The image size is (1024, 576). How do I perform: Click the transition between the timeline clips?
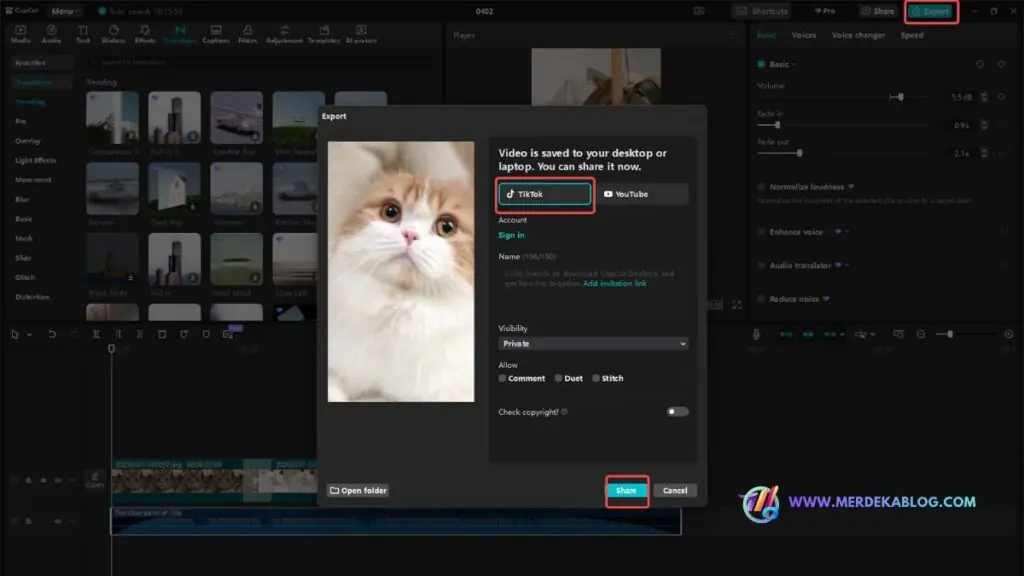(x=257, y=481)
